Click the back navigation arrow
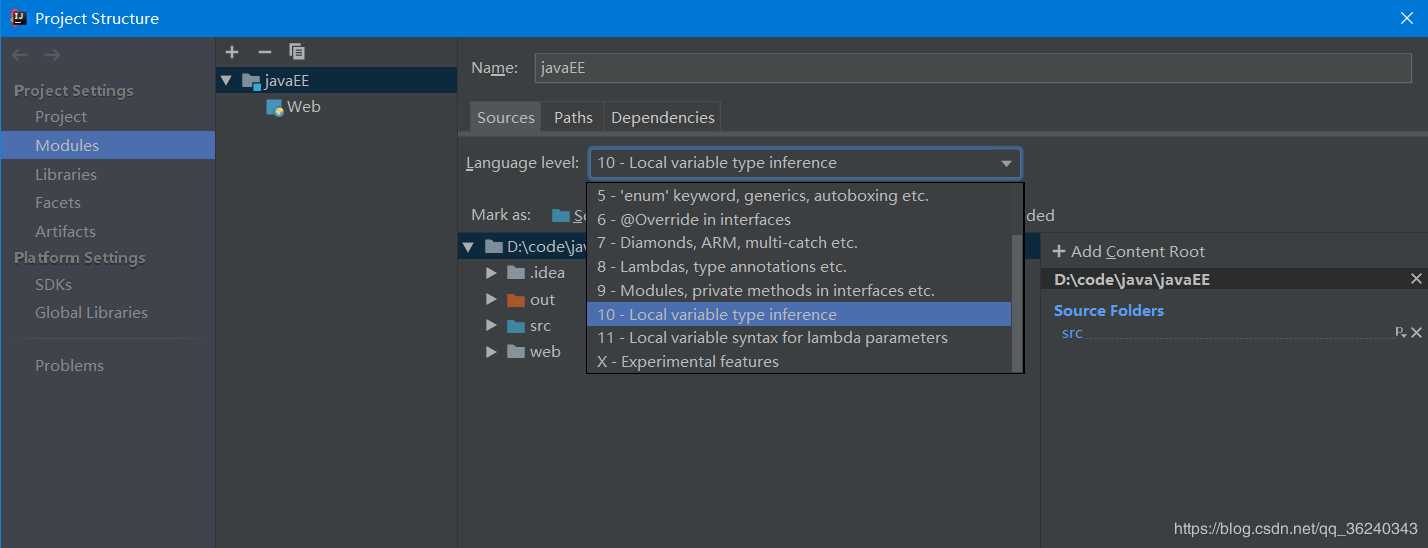This screenshot has width=1428, height=548. (20, 55)
